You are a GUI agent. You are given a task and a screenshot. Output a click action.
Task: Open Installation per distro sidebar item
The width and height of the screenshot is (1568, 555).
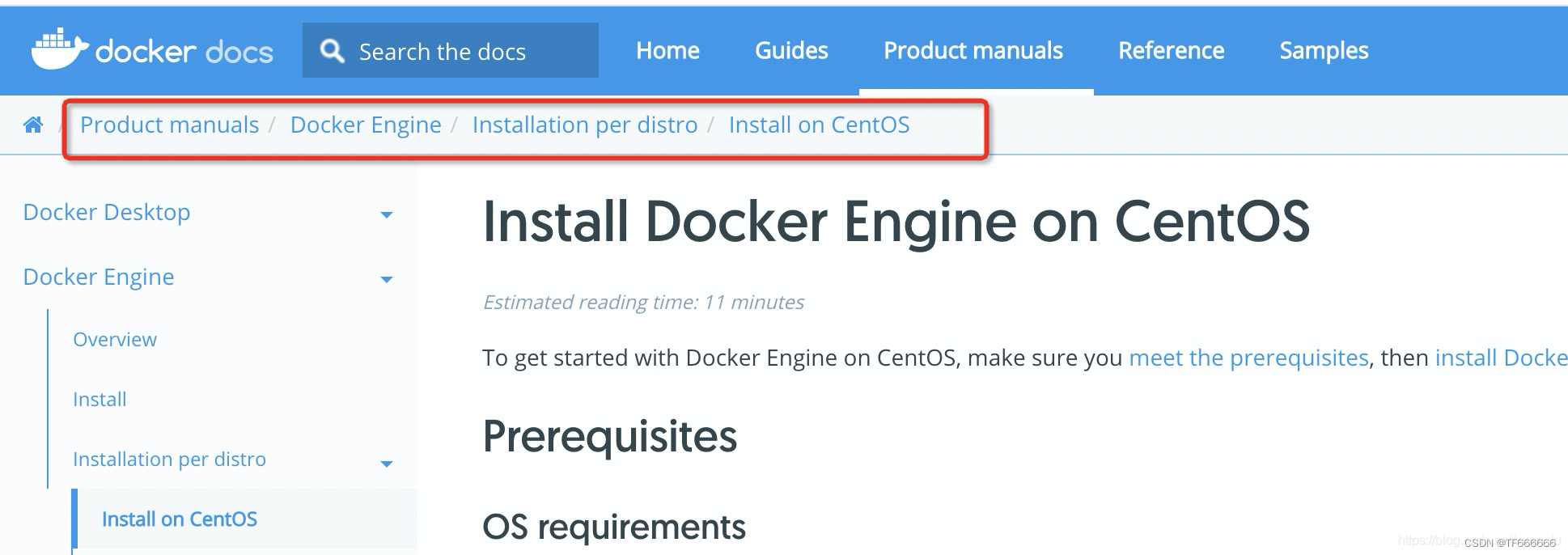169,459
